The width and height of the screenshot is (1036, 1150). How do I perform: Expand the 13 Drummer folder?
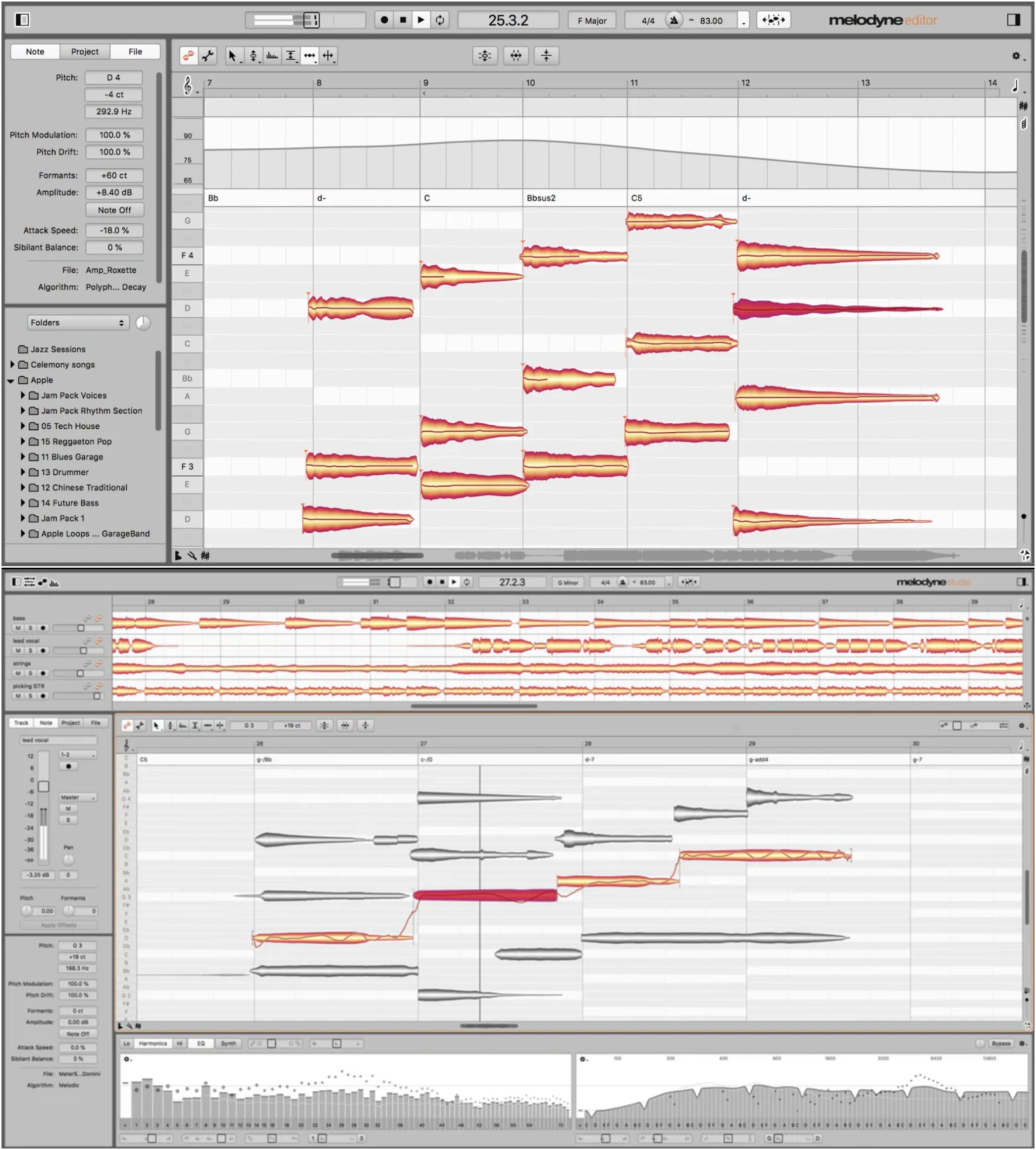tap(23, 472)
